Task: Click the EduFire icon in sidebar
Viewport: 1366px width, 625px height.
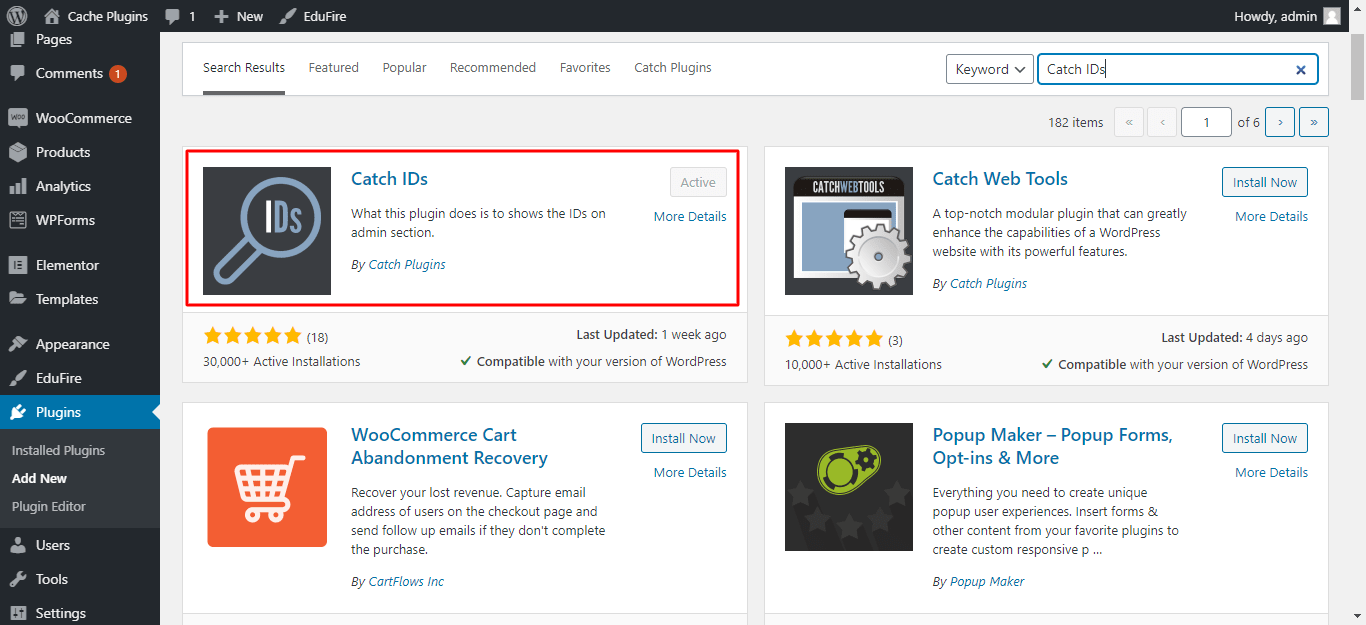Action: coord(17,378)
